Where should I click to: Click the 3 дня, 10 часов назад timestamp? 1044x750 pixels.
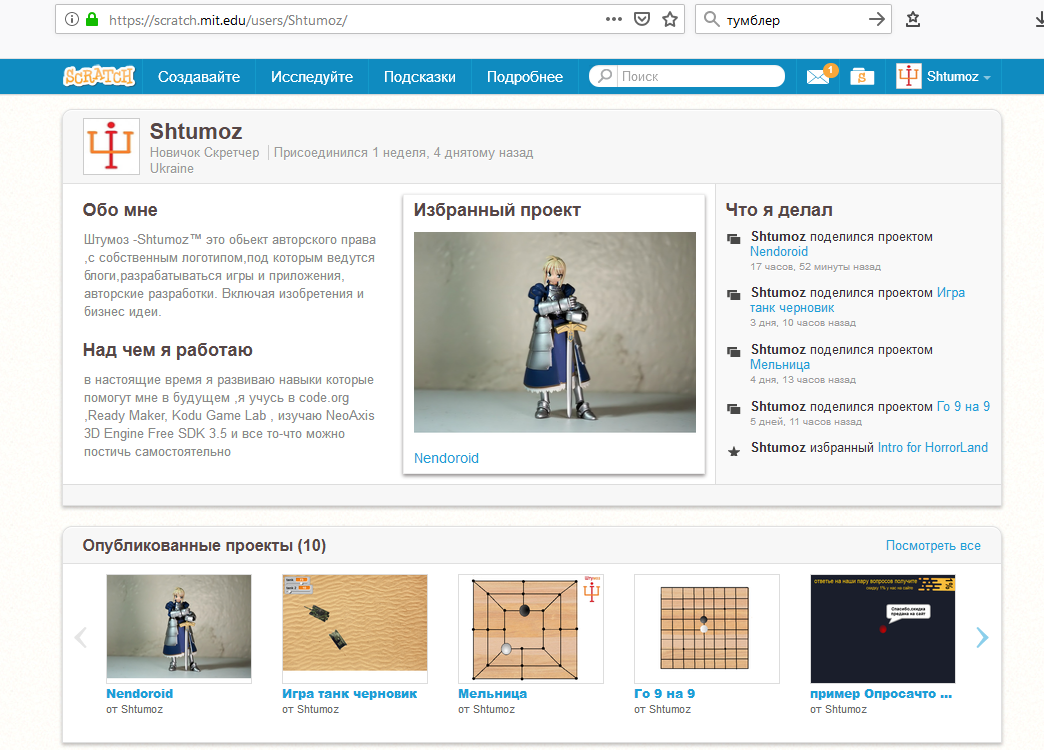[x=803, y=323]
